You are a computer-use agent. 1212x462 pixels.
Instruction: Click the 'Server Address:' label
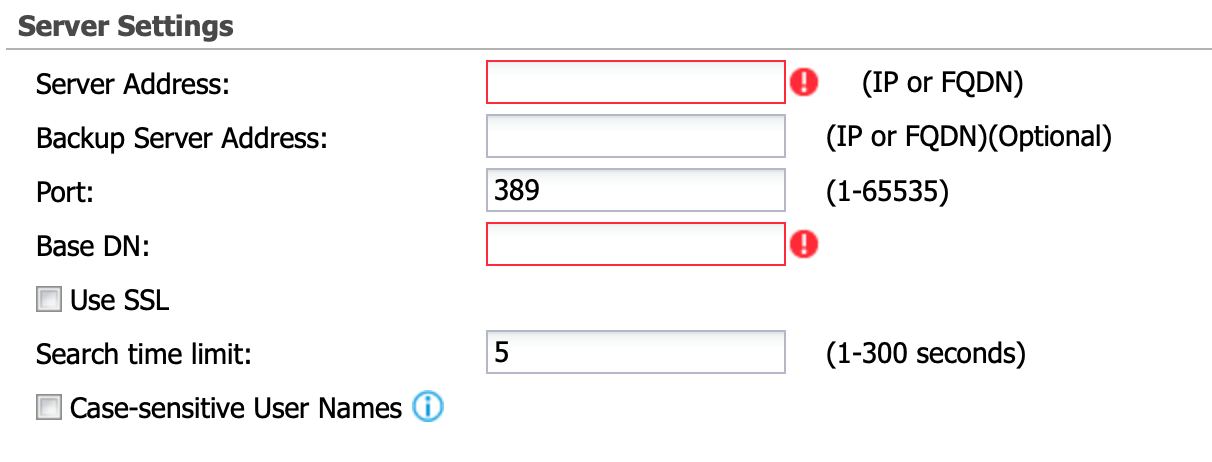[x=133, y=84]
